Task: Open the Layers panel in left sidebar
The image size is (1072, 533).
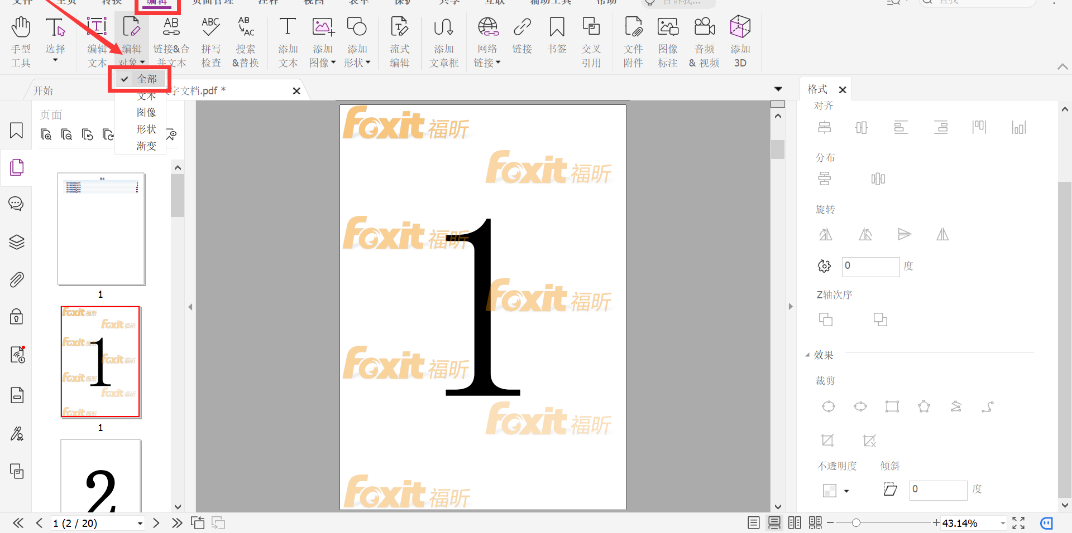Action: pos(16,241)
